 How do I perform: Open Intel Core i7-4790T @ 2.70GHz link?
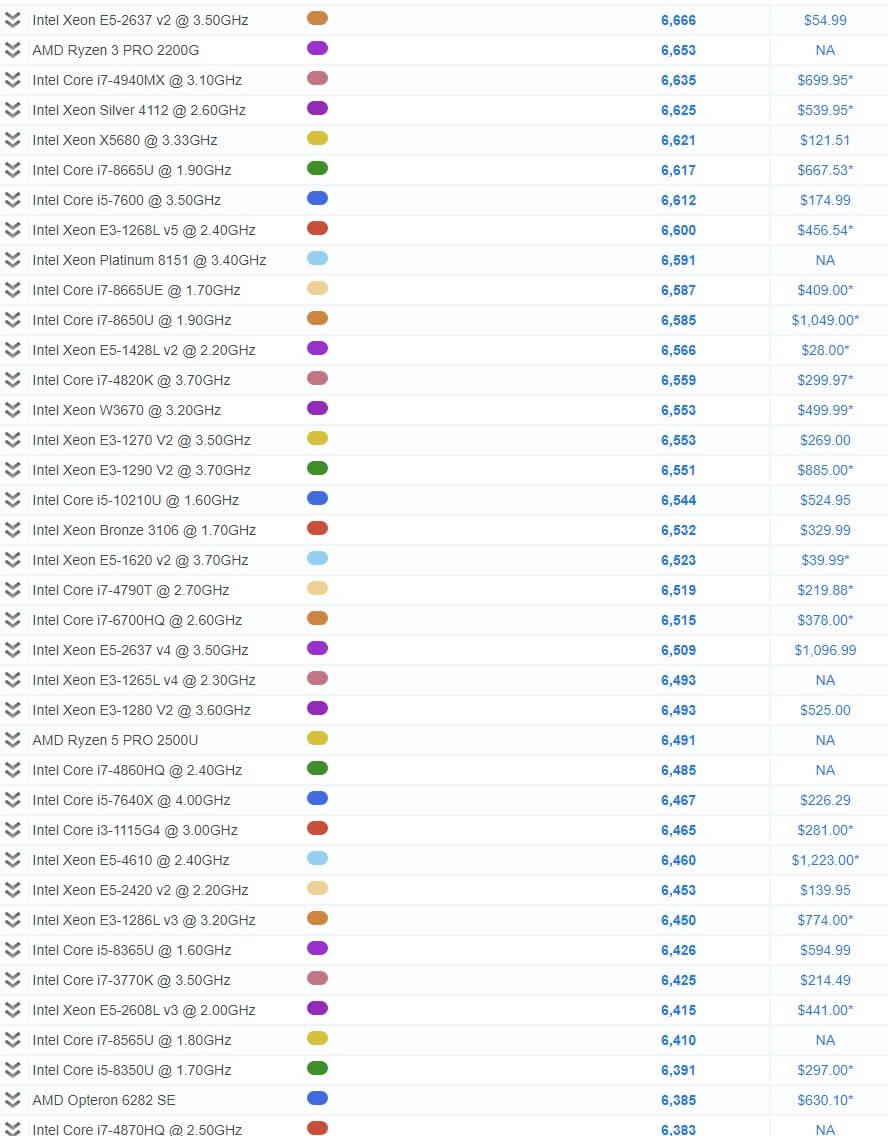pos(130,590)
